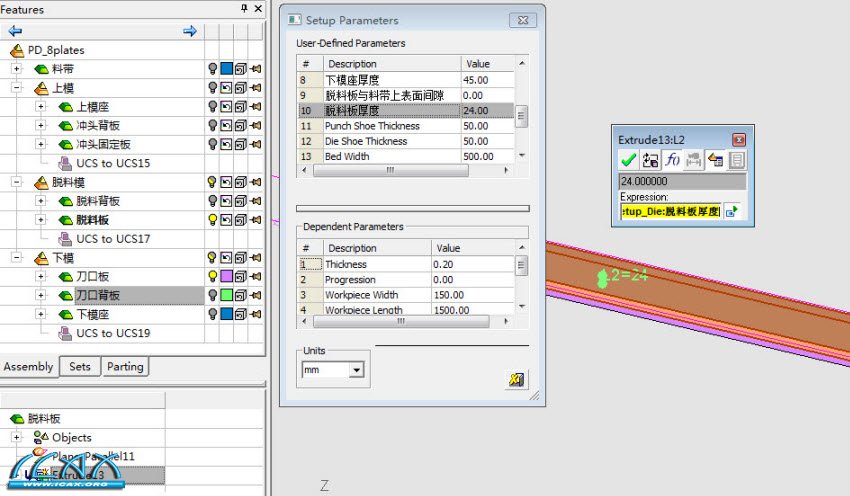The height and width of the screenshot is (496, 850).
Task: Confirm extrude with the green checkmark
Action: pyautogui.click(x=628, y=160)
